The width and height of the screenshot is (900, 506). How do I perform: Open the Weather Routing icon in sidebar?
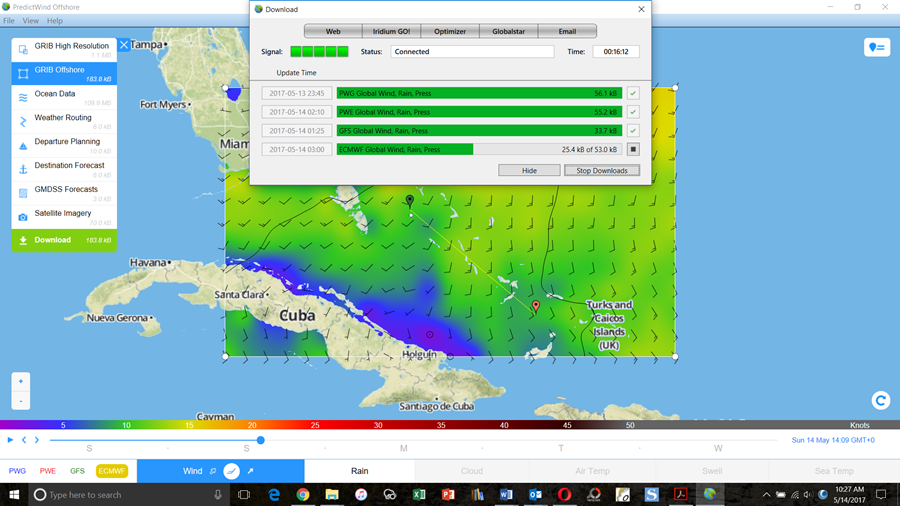pyautogui.click(x=23, y=121)
